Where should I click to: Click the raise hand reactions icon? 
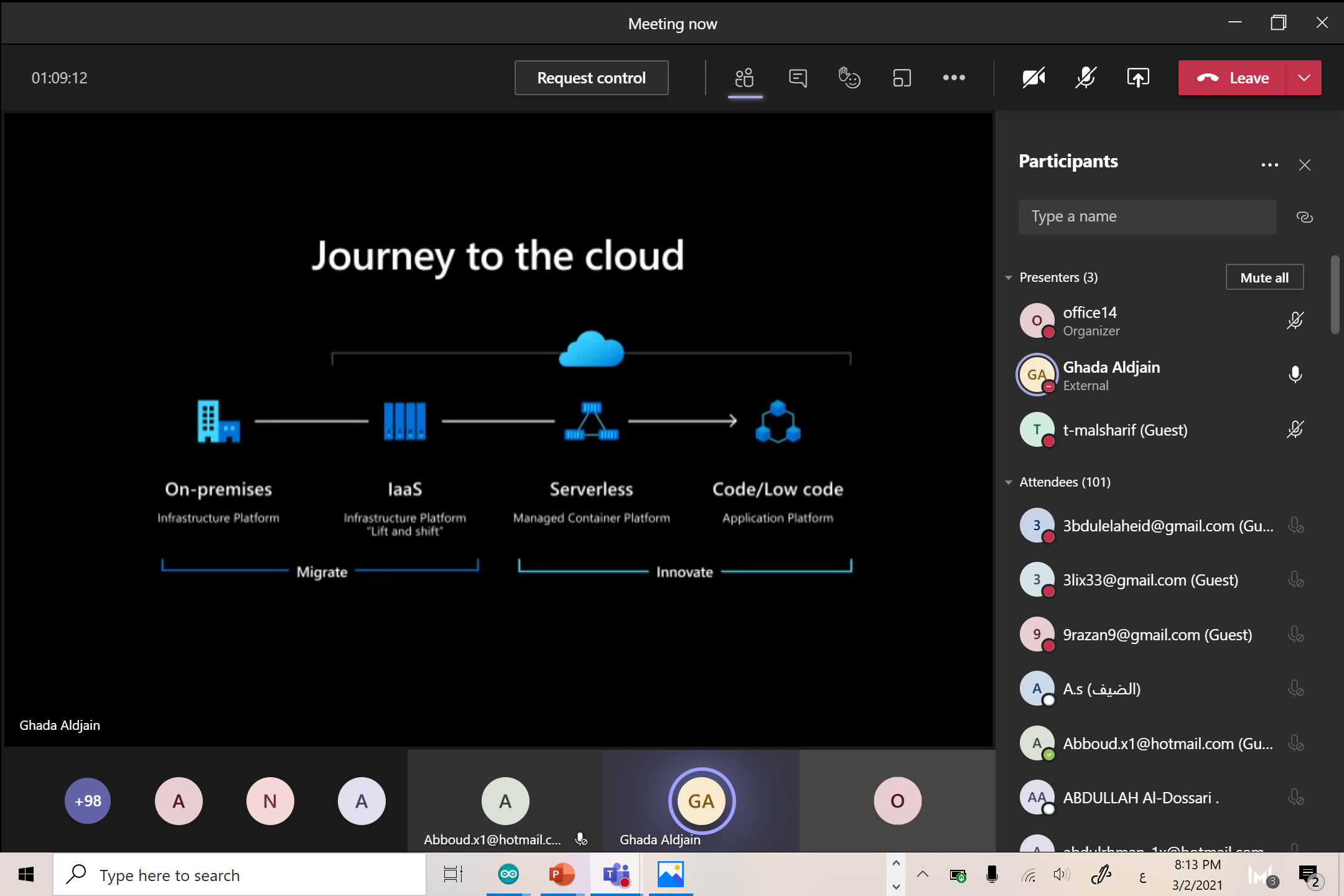[849, 78]
